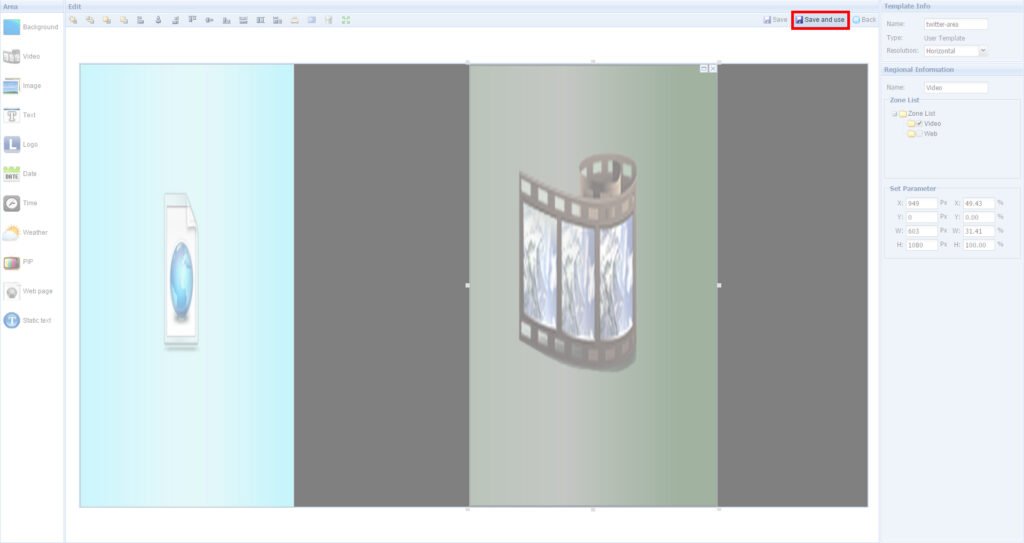The height and width of the screenshot is (543, 1024).
Task: Uncheck the Video zone checkbox
Action: (x=920, y=123)
